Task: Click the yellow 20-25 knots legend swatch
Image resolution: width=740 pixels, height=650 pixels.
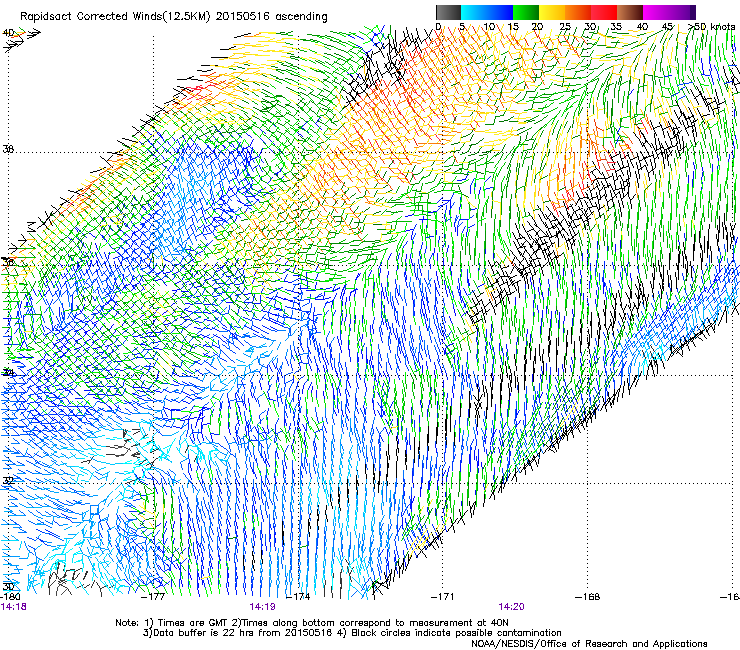Action: [552, 12]
